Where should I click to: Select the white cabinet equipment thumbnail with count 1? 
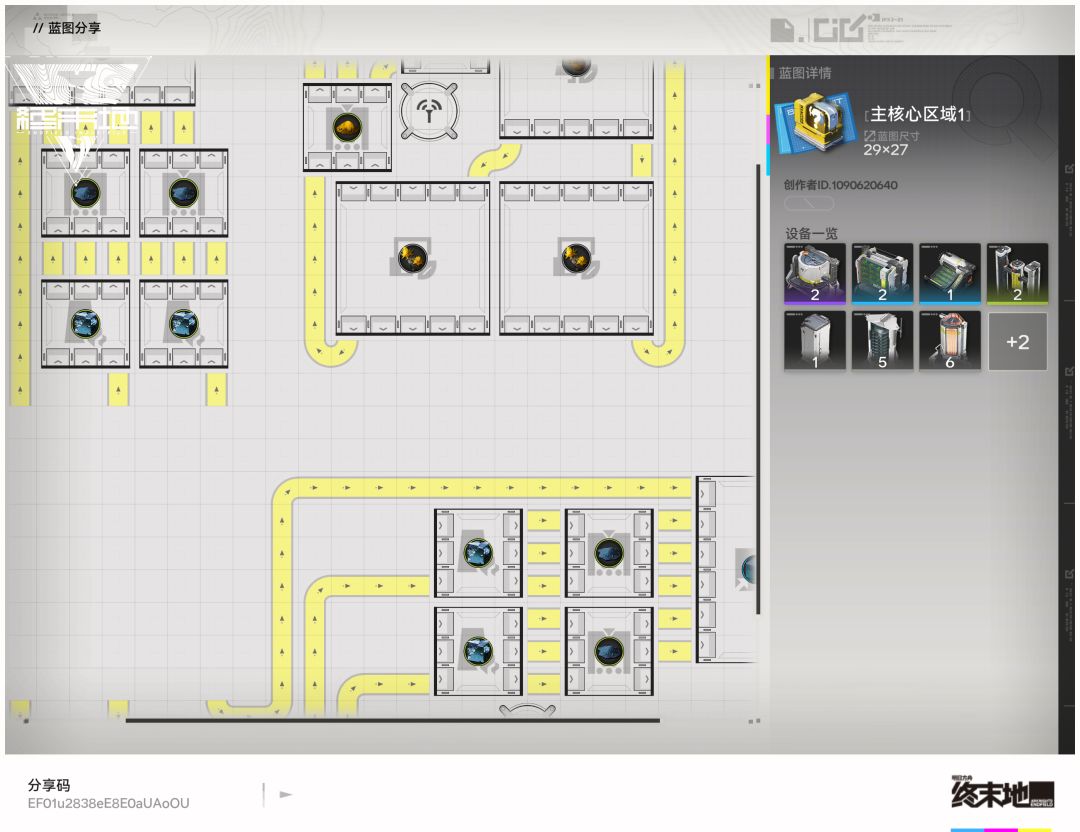point(815,341)
